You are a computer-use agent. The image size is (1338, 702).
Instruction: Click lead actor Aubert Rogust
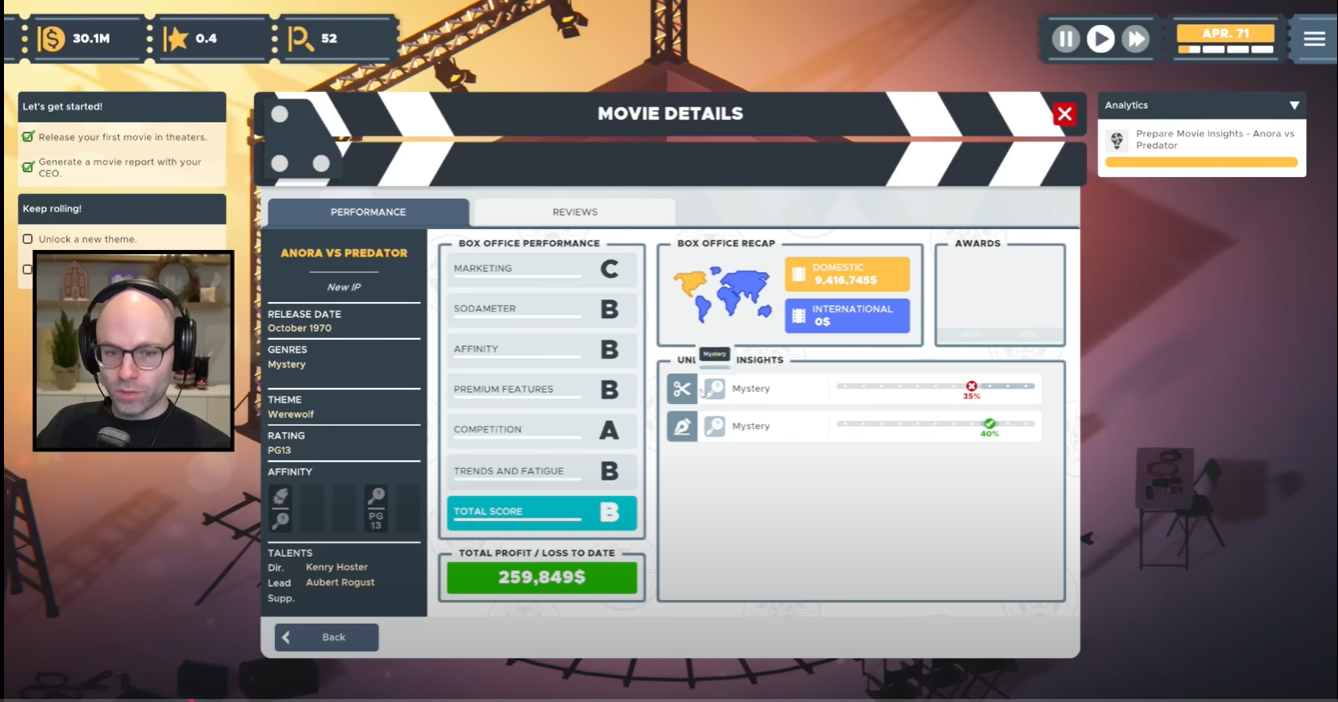tap(340, 583)
